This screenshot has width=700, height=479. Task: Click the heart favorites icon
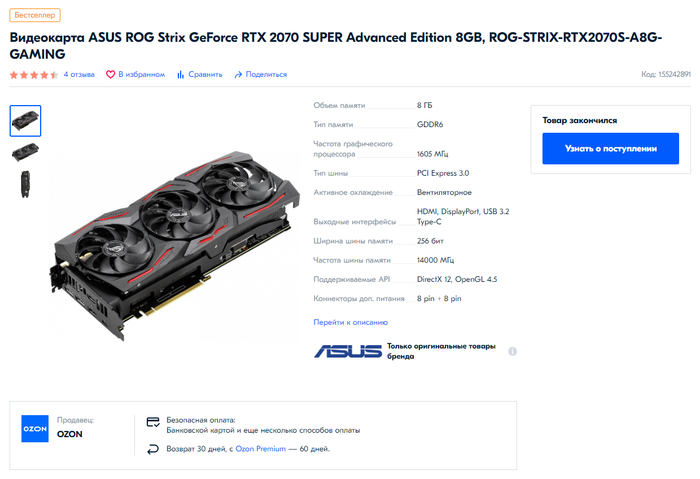[x=110, y=75]
